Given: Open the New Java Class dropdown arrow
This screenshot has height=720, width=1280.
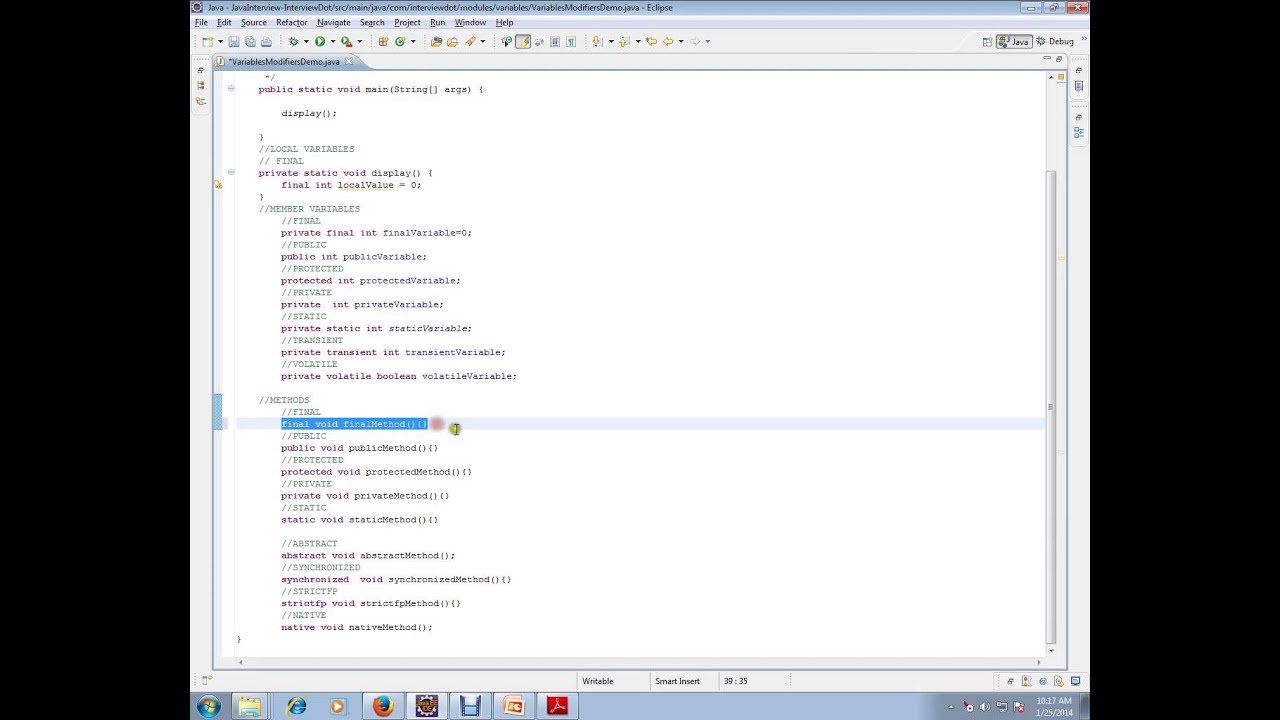Looking at the screenshot, I should click(x=413, y=41).
